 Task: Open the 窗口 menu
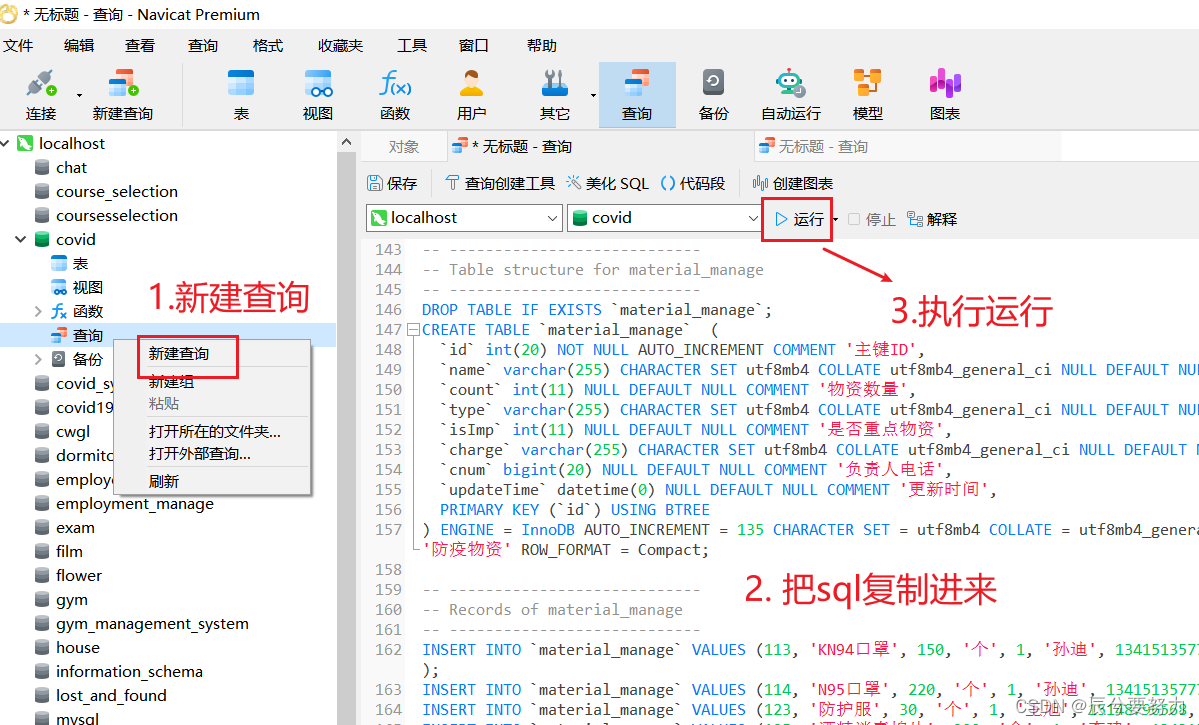473,46
